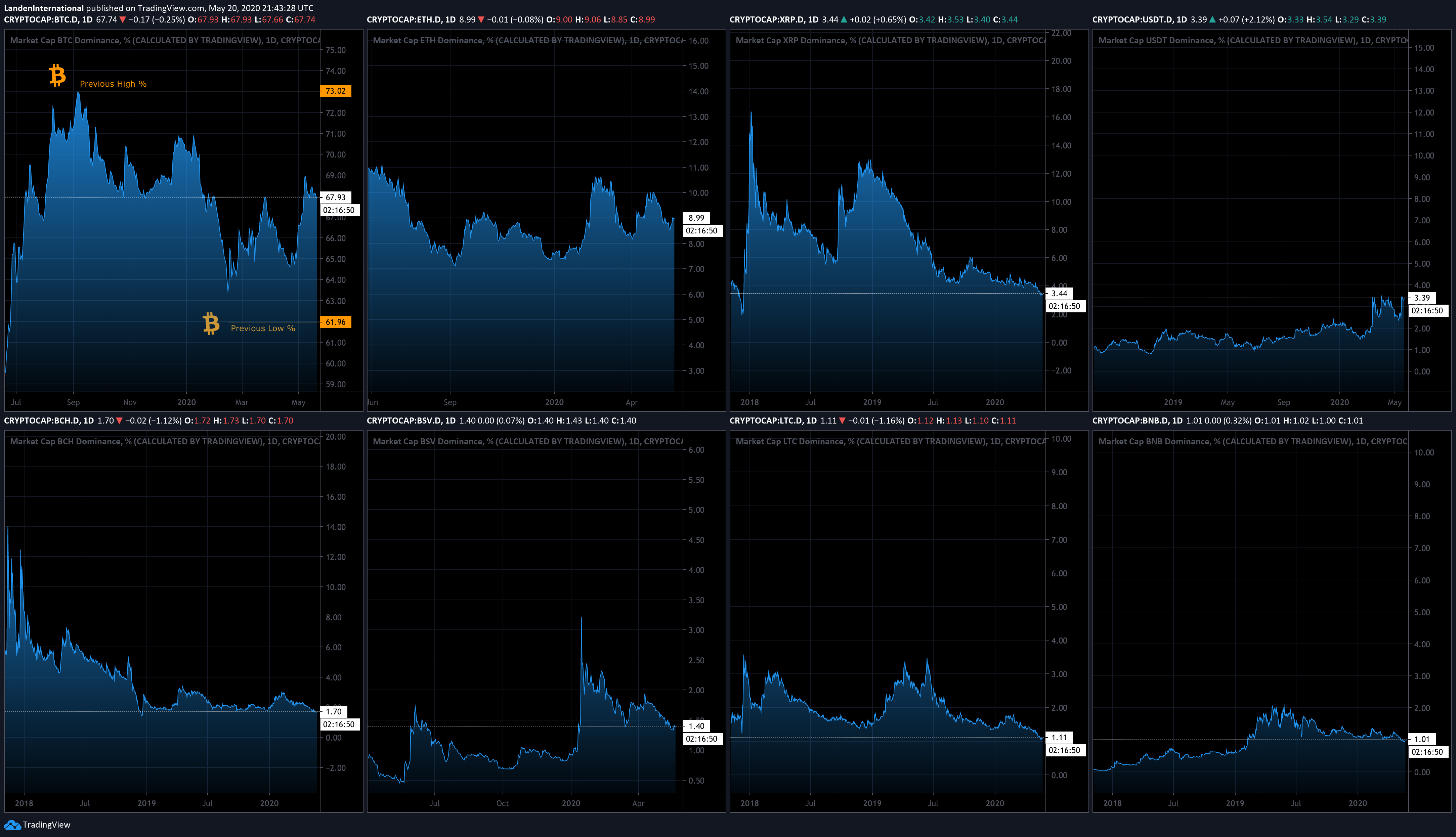Click the 1.01 BNB dominance value label
The height and width of the screenshot is (837, 1456).
point(1422,739)
